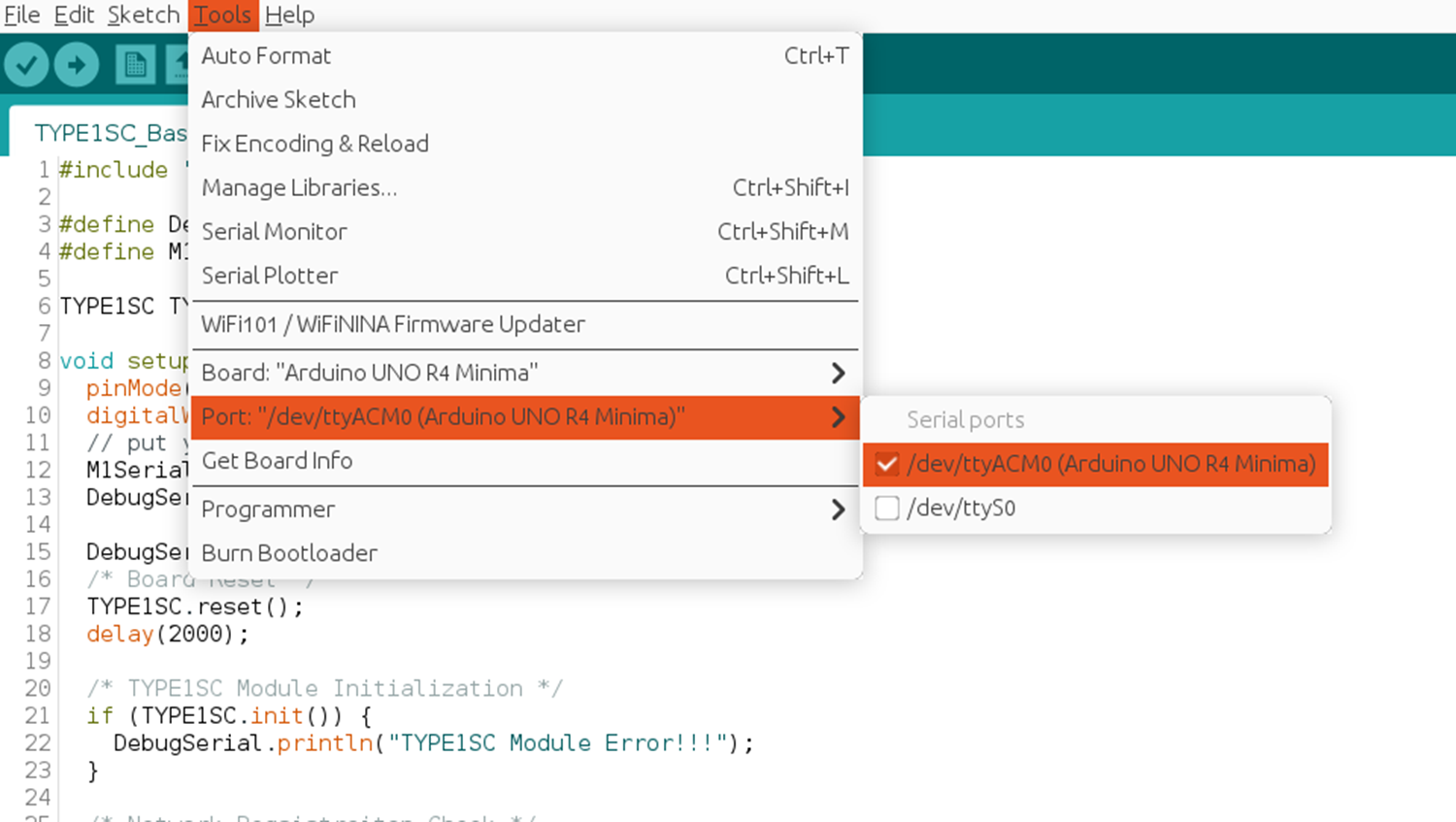Click the TYPE1SC Module Initialization comment

(324, 689)
